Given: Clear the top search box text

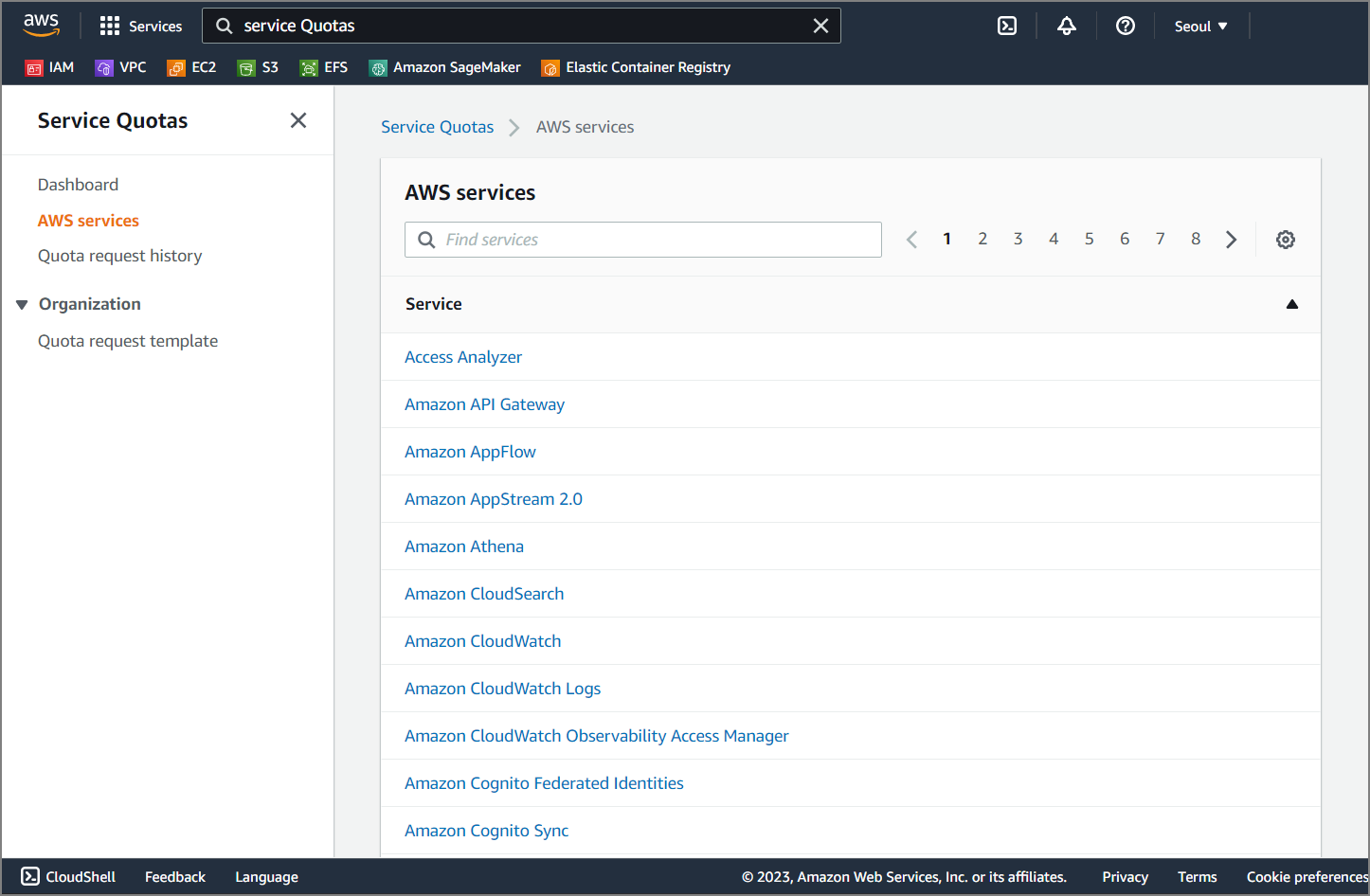Looking at the screenshot, I should click(x=820, y=27).
